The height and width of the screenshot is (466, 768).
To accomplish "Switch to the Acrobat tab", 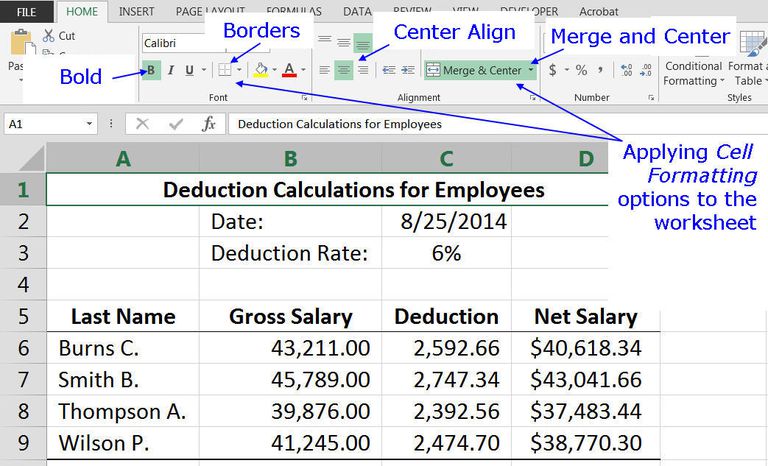I will (x=599, y=12).
